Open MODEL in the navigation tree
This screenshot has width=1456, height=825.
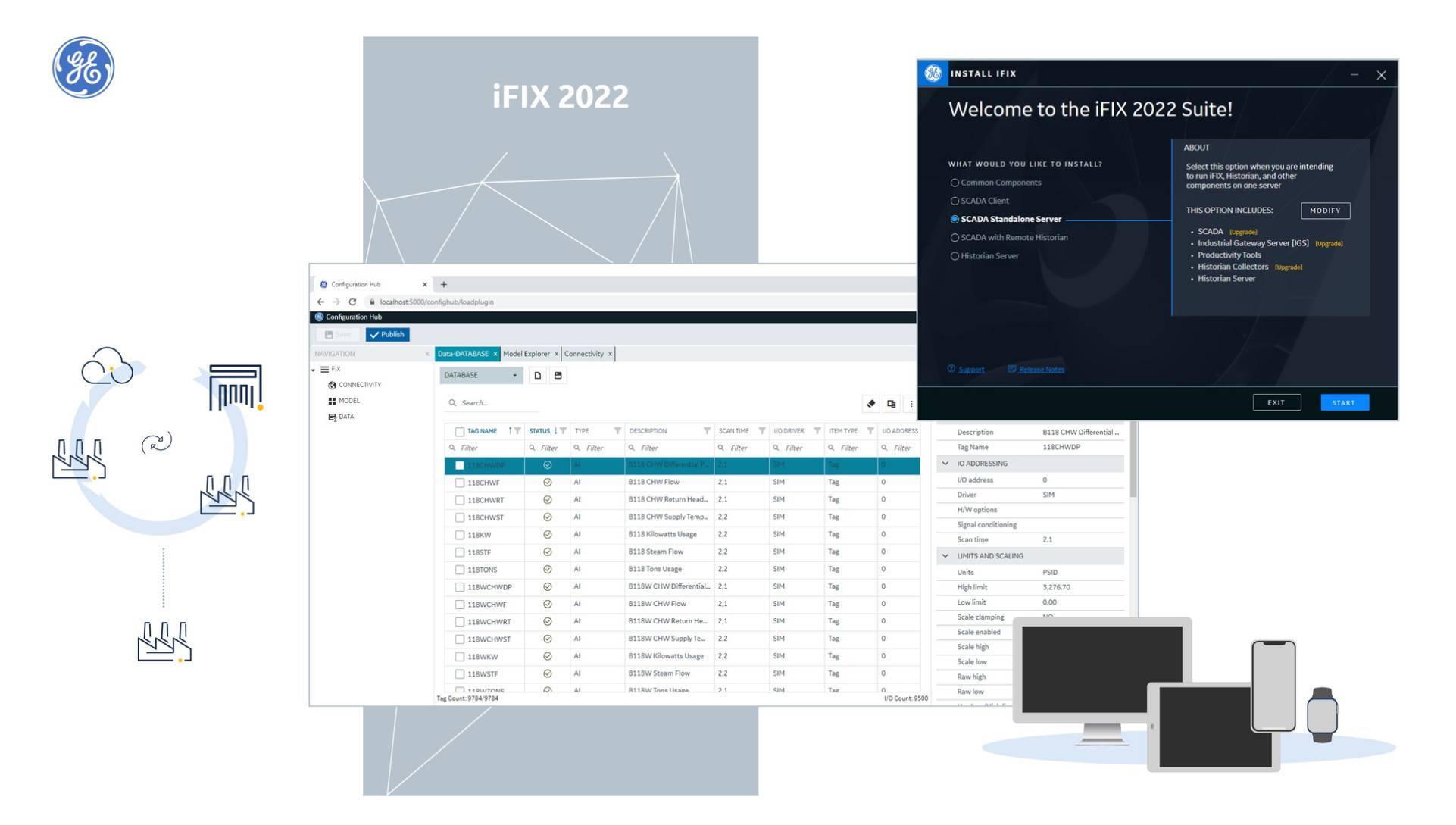[x=349, y=402]
